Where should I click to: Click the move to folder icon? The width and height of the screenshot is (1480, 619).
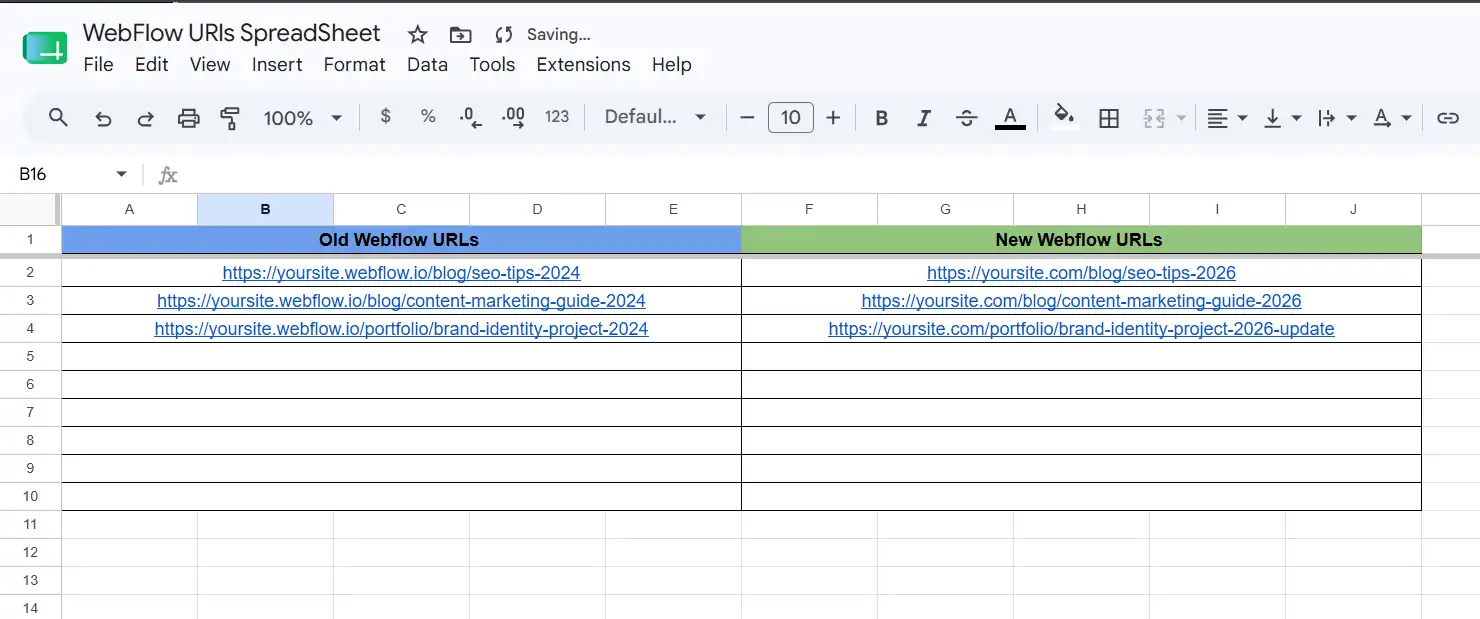pyautogui.click(x=460, y=35)
